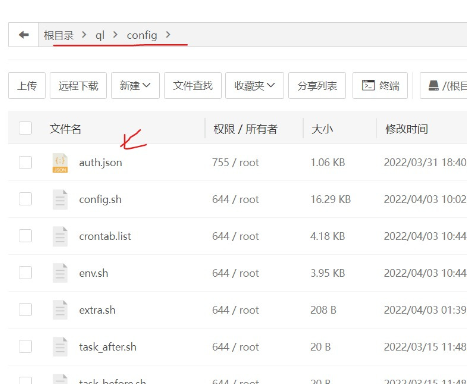467x384 pixels.
Task: Click the task_after.sh file icon
Action: tap(60, 347)
